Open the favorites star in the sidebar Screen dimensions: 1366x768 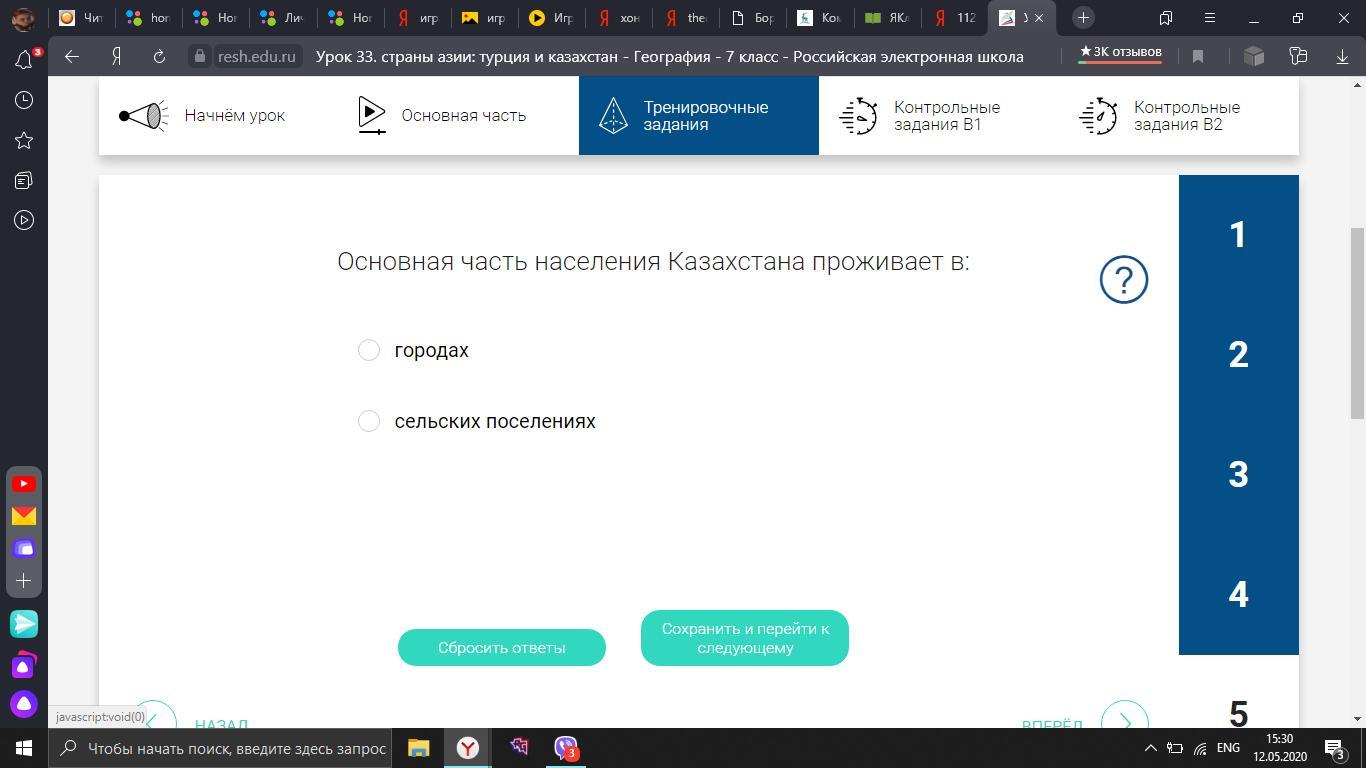(x=24, y=140)
